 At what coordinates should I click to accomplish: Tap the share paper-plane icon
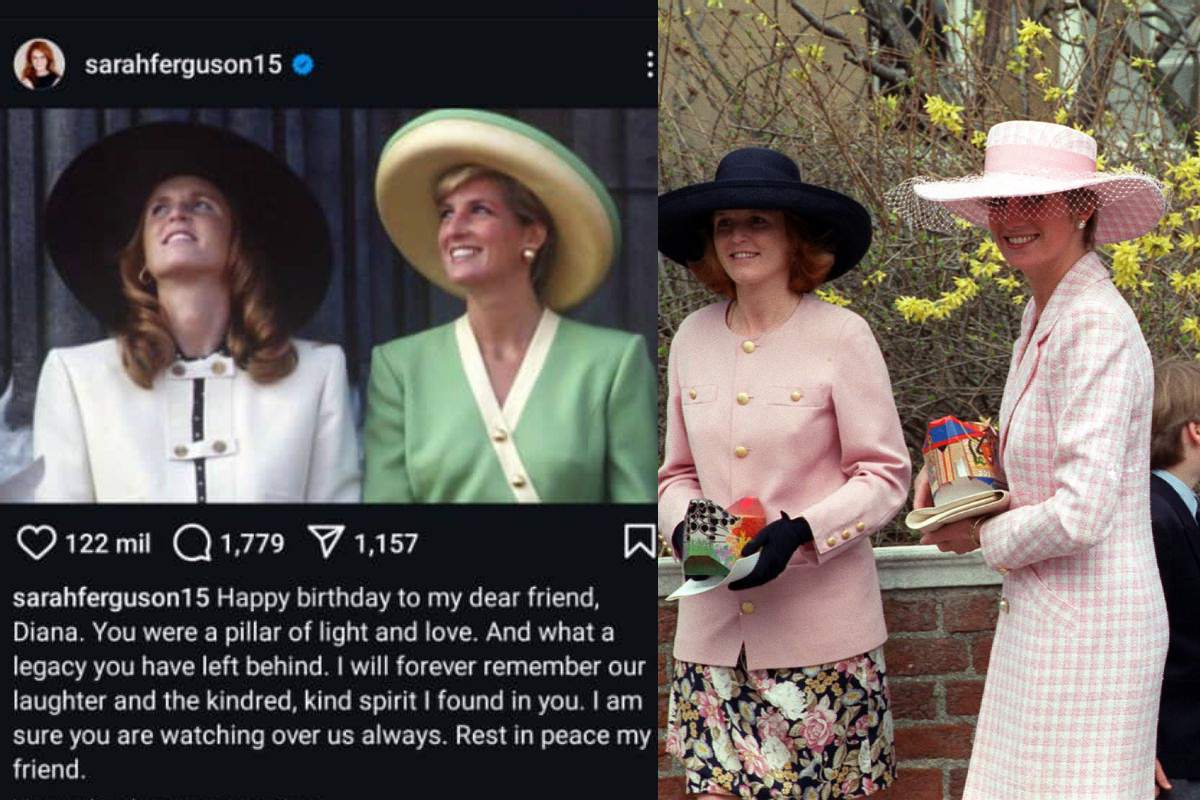tap(326, 542)
